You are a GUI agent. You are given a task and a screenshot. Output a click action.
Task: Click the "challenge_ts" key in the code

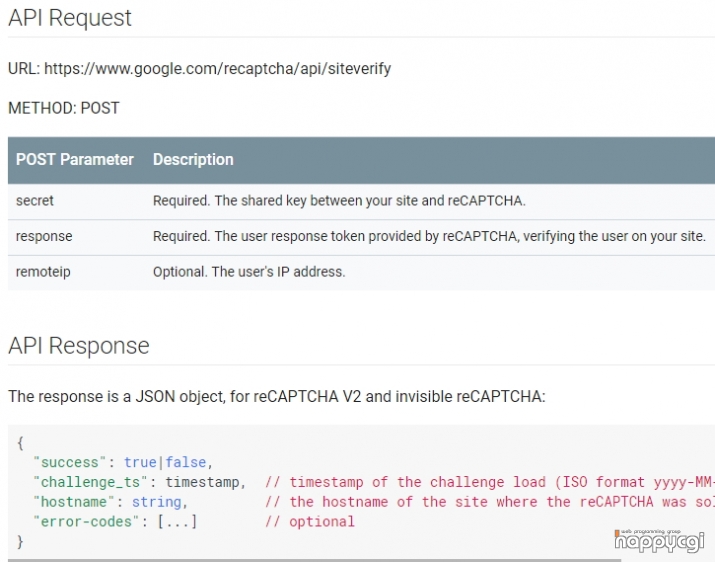(x=90, y=482)
